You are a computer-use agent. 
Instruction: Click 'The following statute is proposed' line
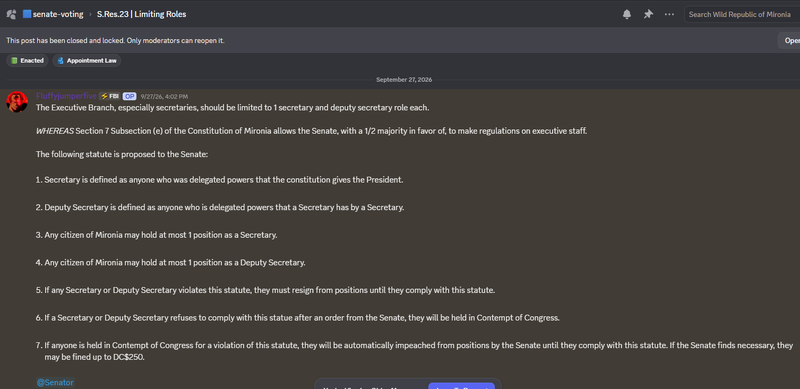coord(122,154)
